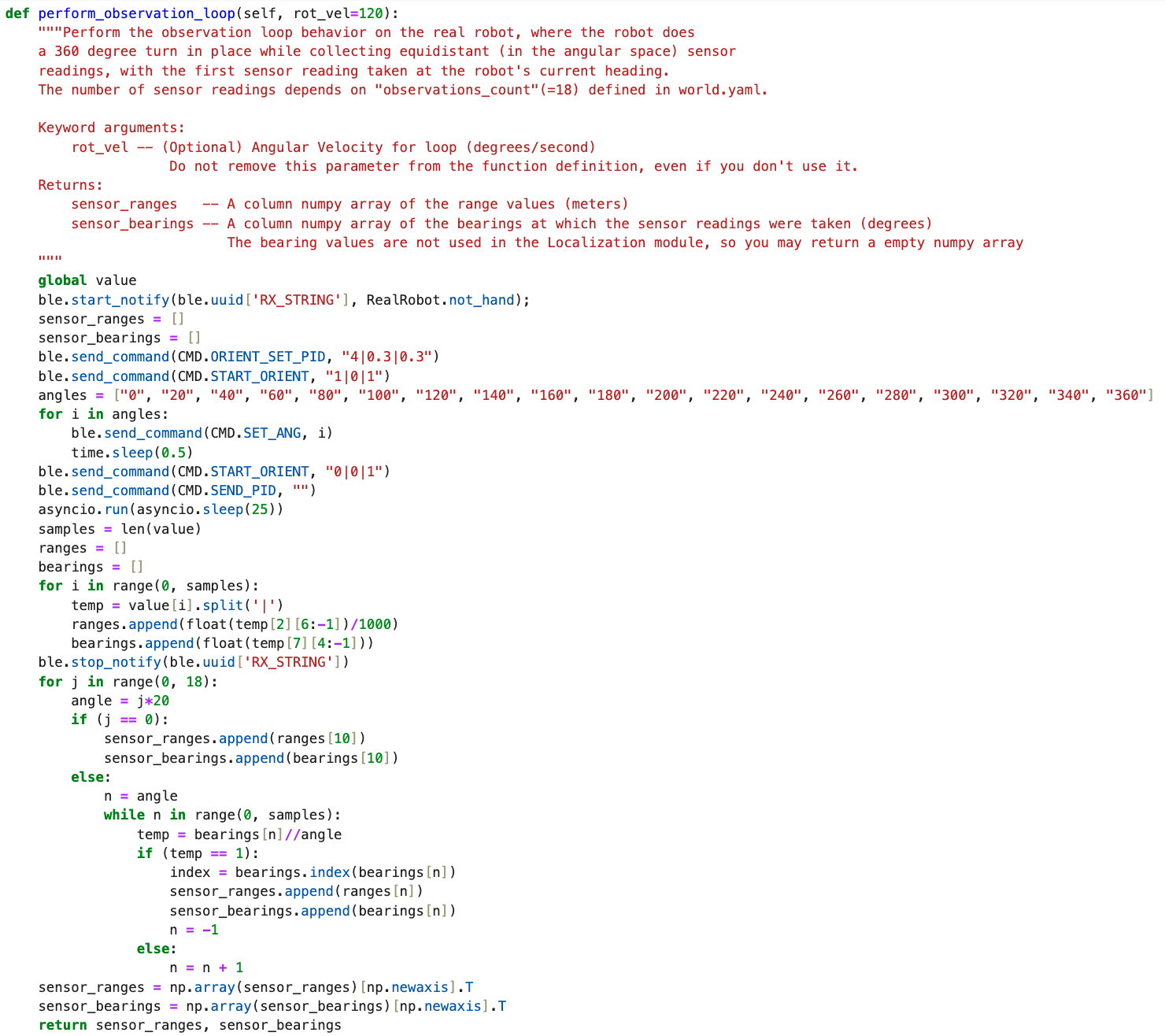Click the 'if (temp == 1):' line
This screenshot has width=1165, height=1036.
198,853
